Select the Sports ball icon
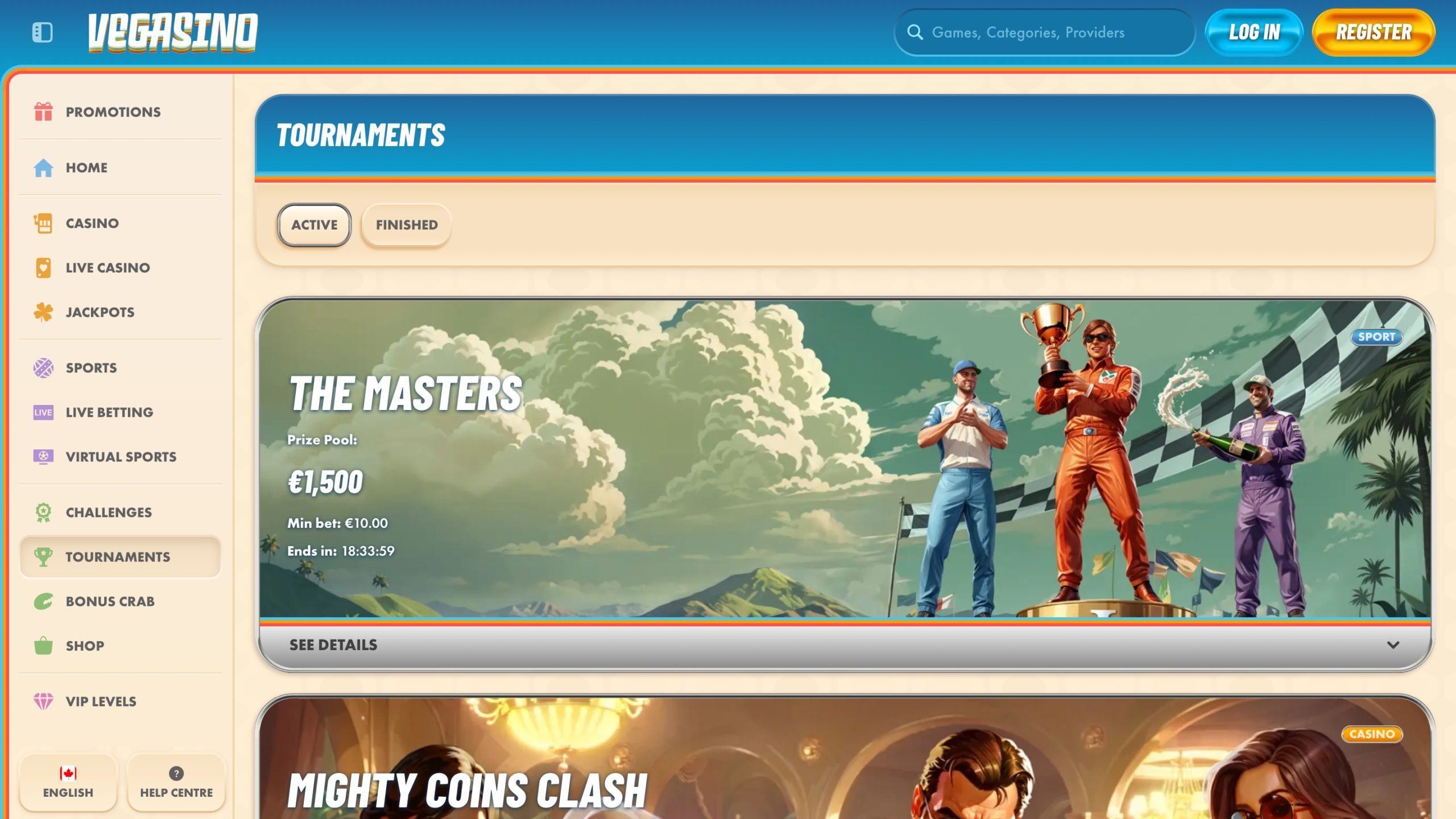1456x819 pixels. click(43, 367)
